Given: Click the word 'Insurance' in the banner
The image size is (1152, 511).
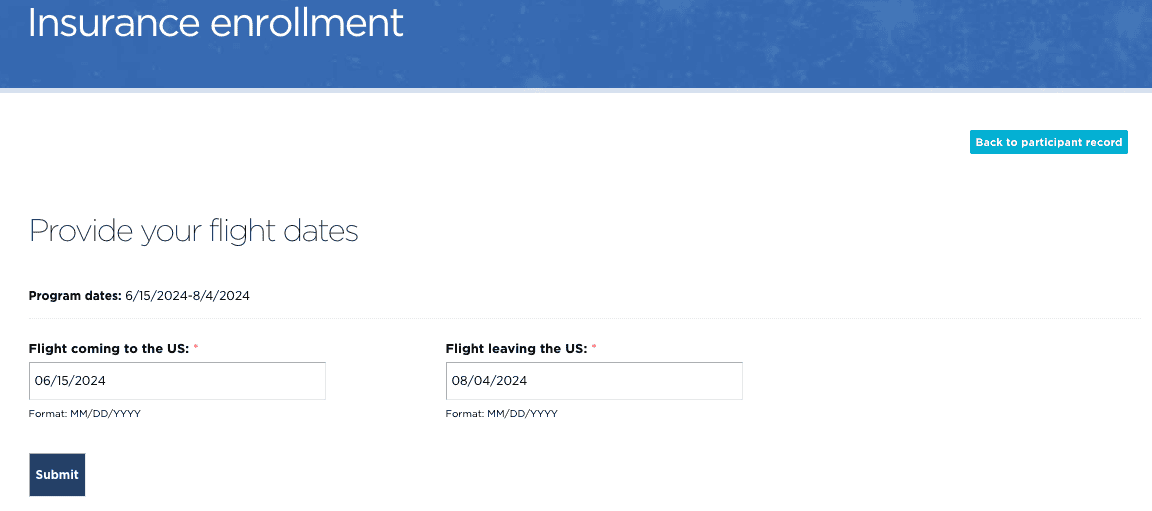Looking at the screenshot, I should [x=105, y=22].
